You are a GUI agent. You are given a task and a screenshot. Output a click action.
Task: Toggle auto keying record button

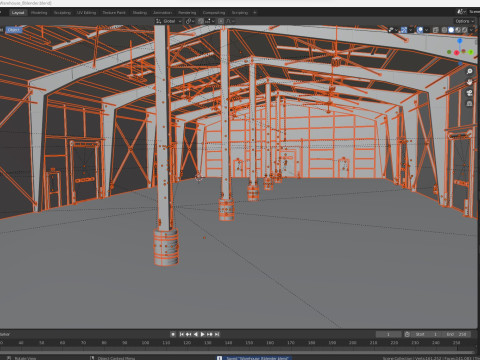click(x=173, y=334)
